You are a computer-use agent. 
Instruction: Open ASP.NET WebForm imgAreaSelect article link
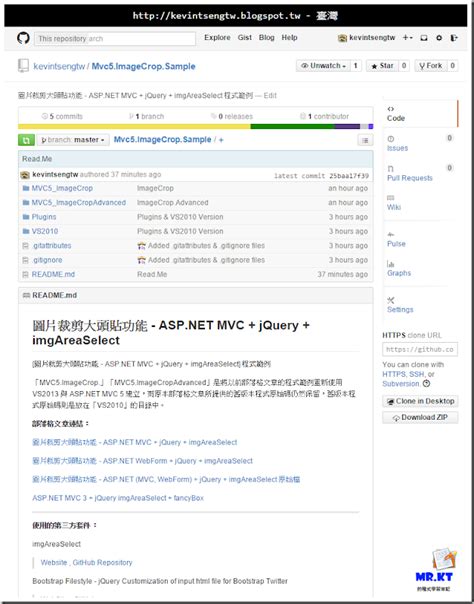142,461
